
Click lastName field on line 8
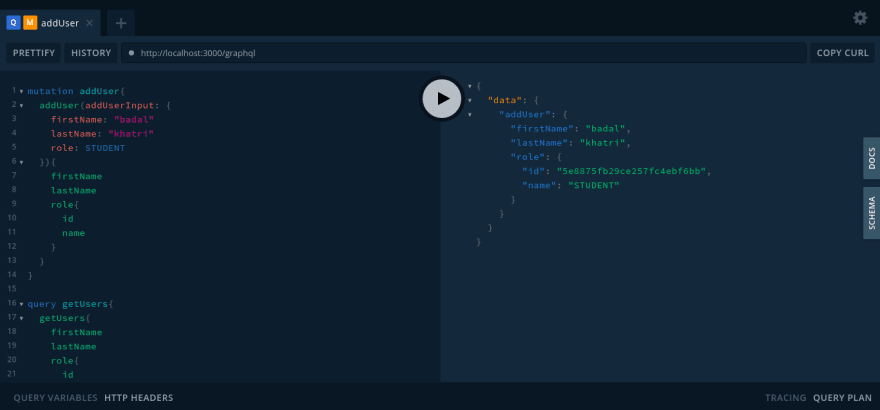click(x=74, y=191)
